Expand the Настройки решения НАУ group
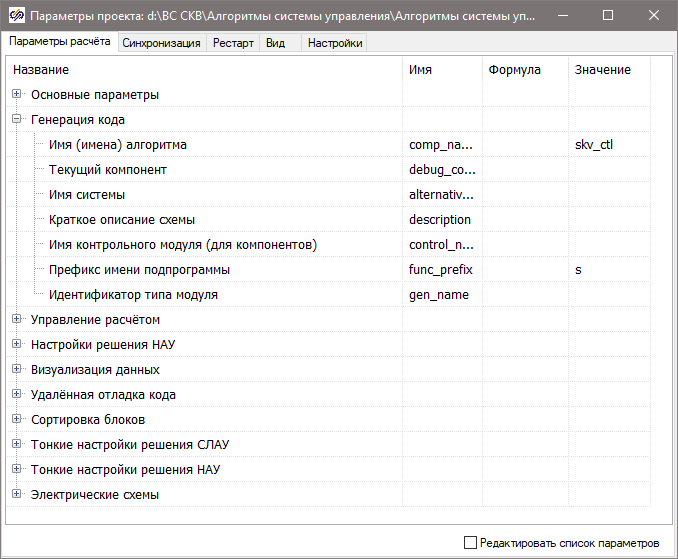This screenshot has height=559, width=678. click(17, 344)
